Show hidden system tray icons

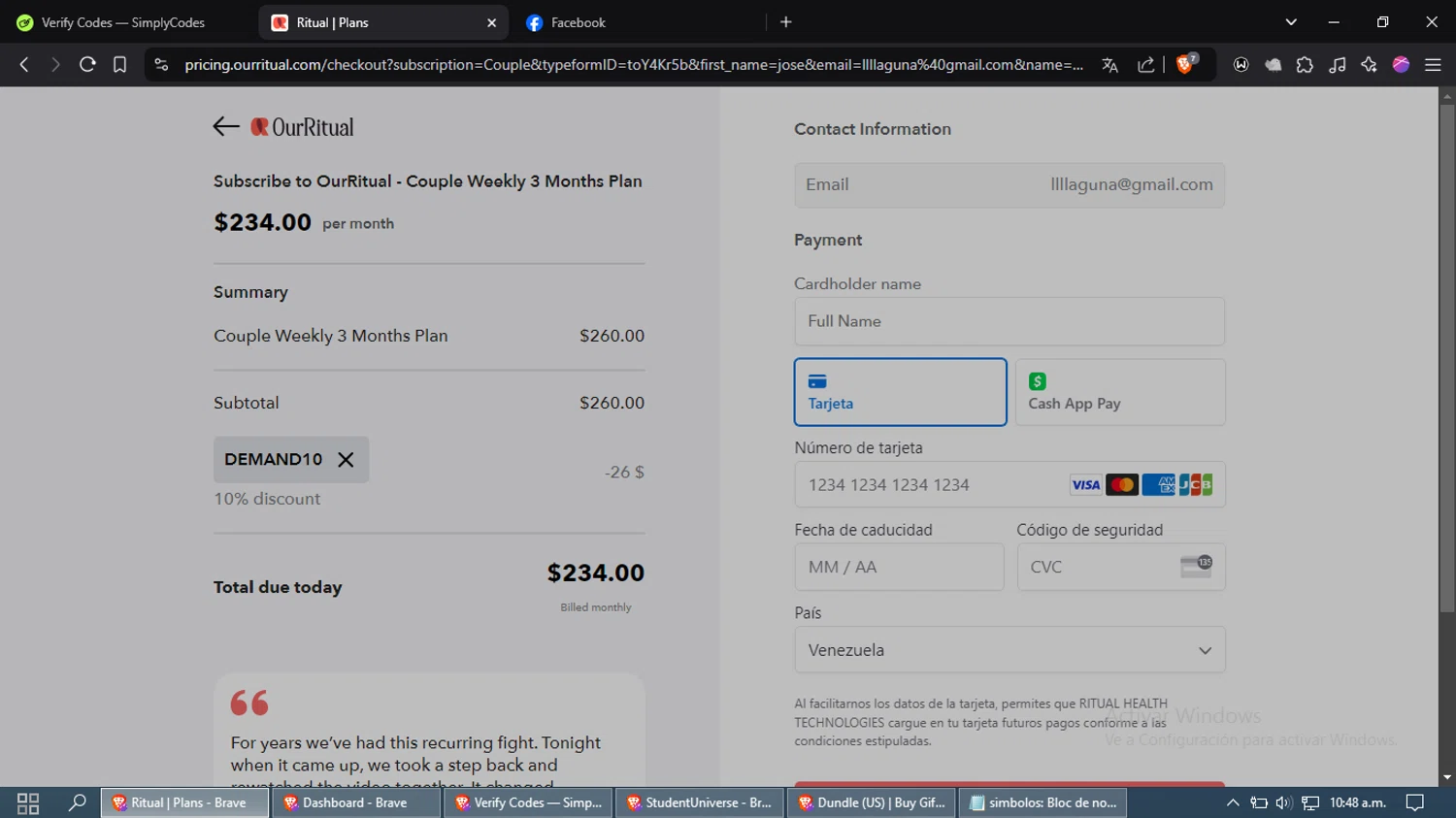pos(1233,802)
